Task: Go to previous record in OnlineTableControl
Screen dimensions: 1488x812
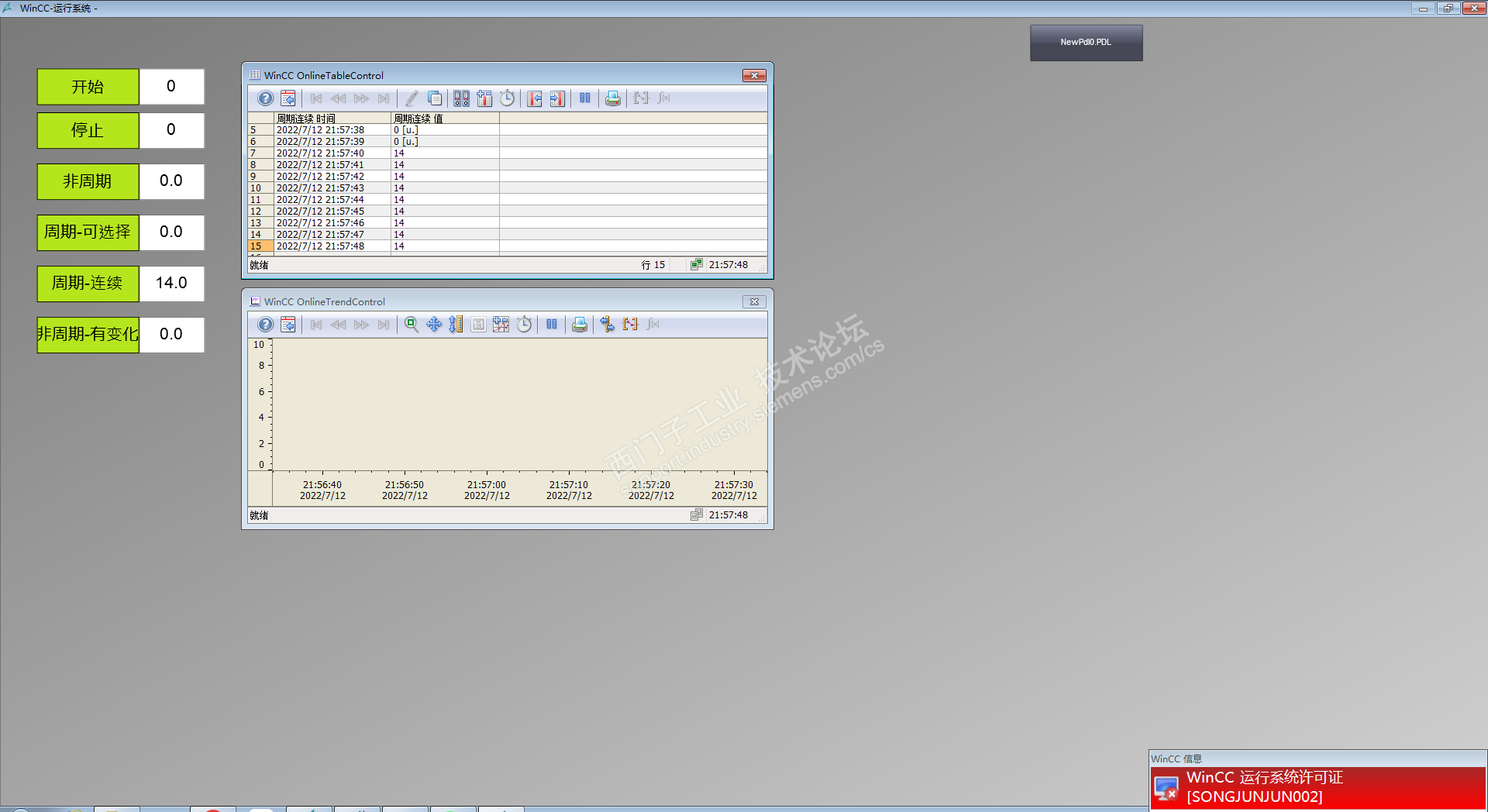Action: pyautogui.click(x=339, y=98)
